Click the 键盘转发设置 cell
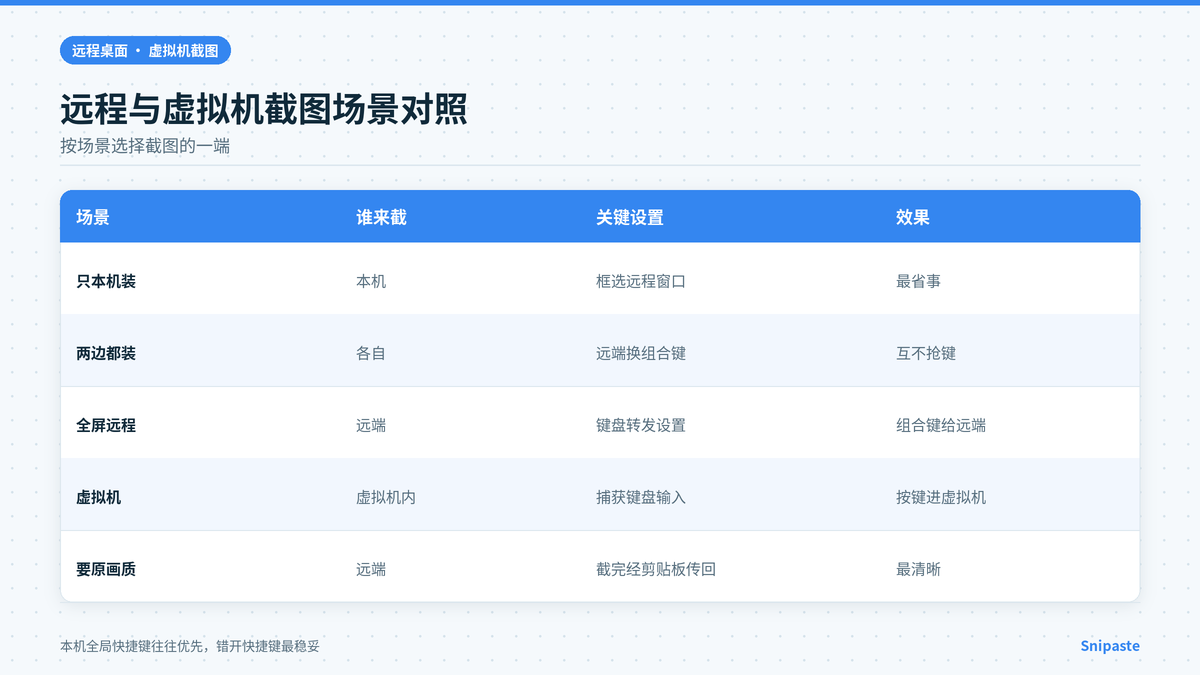Image resolution: width=1200 pixels, height=675 pixels. pyautogui.click(x=641, y=425)
